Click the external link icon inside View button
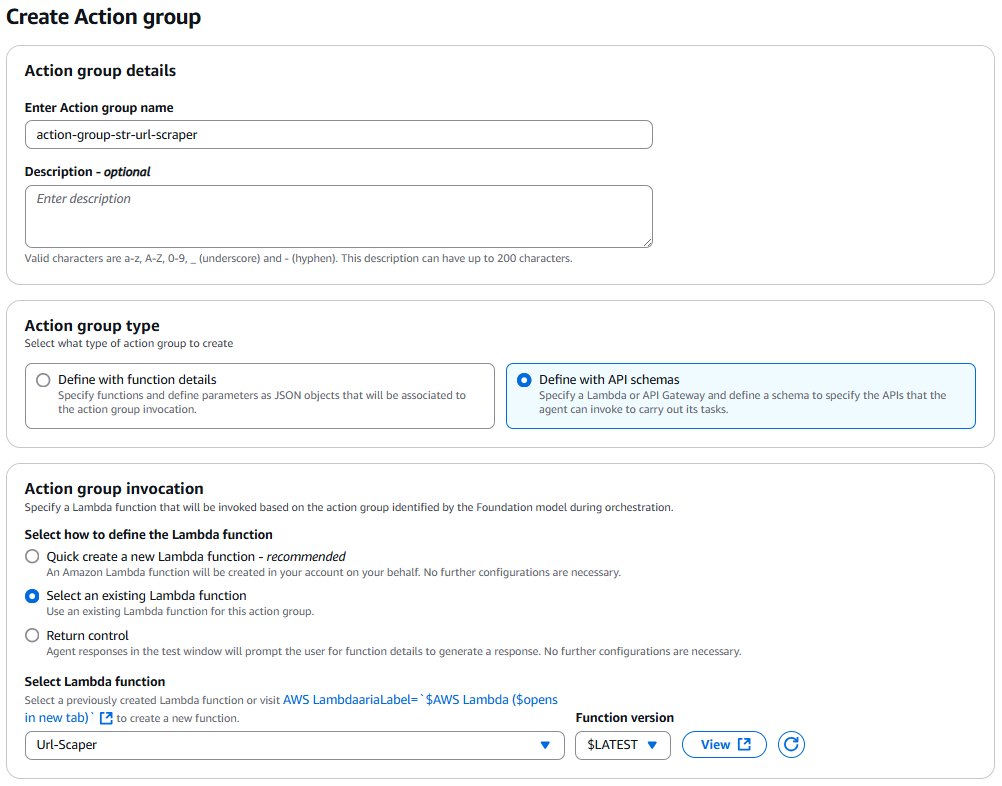 click(x=744, y=744)
